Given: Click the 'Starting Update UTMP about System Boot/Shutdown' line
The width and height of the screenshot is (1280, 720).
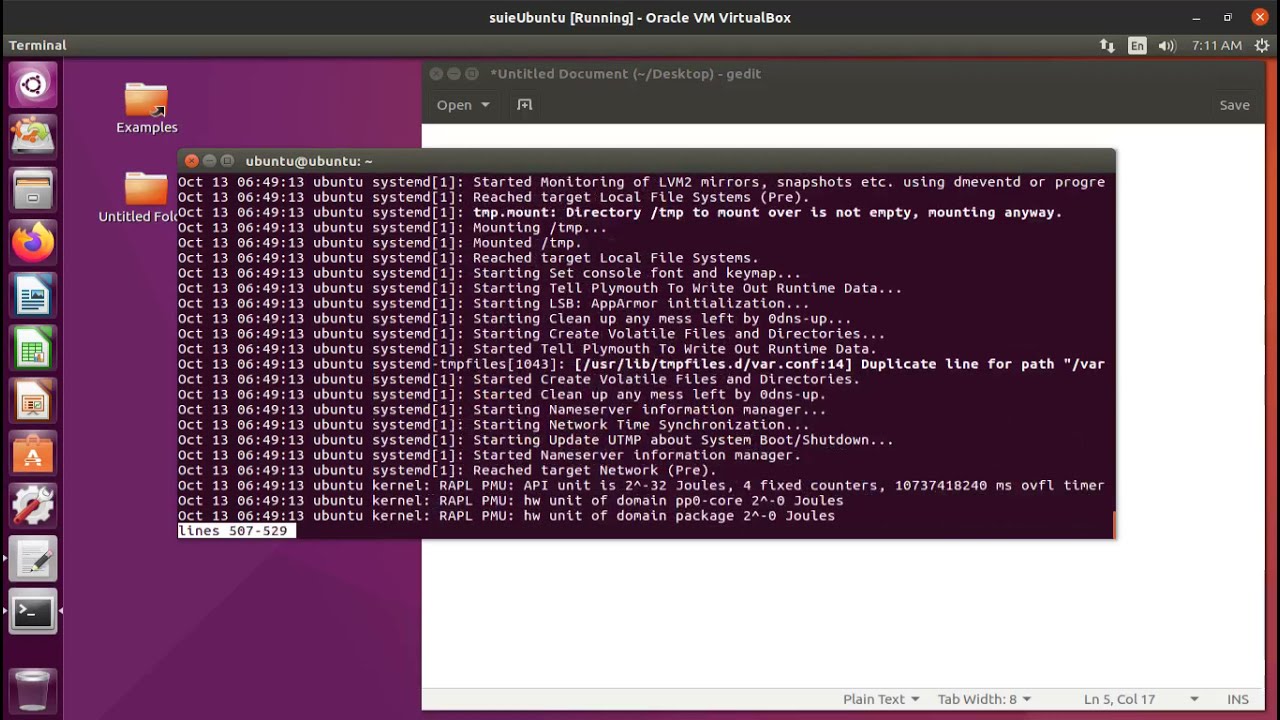Looking at the screenshot, I should pyautogui.click(x=536, y=440).
